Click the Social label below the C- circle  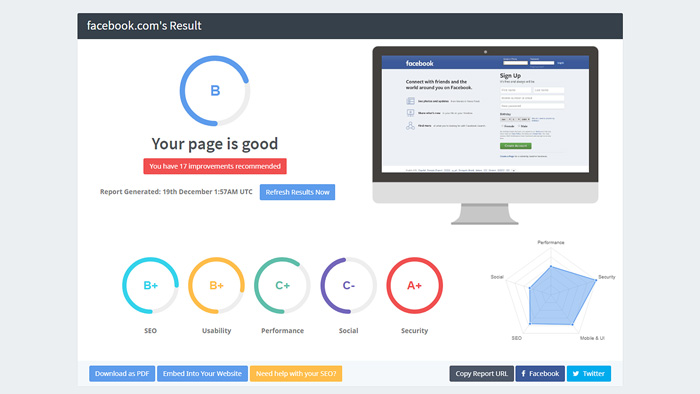[x=349, y=331]
